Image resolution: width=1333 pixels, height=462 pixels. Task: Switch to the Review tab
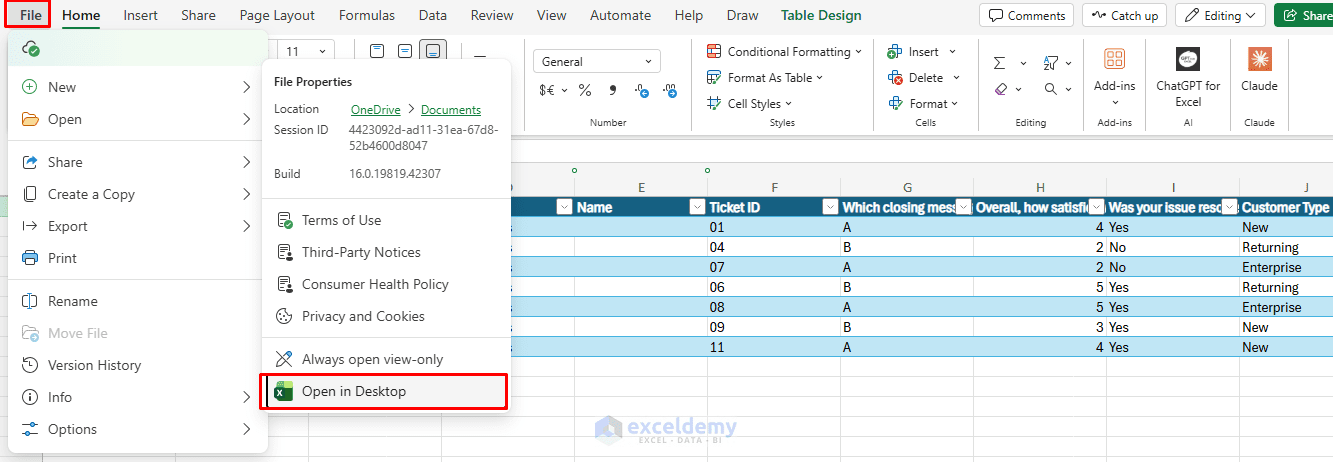(x=492, y=15)
